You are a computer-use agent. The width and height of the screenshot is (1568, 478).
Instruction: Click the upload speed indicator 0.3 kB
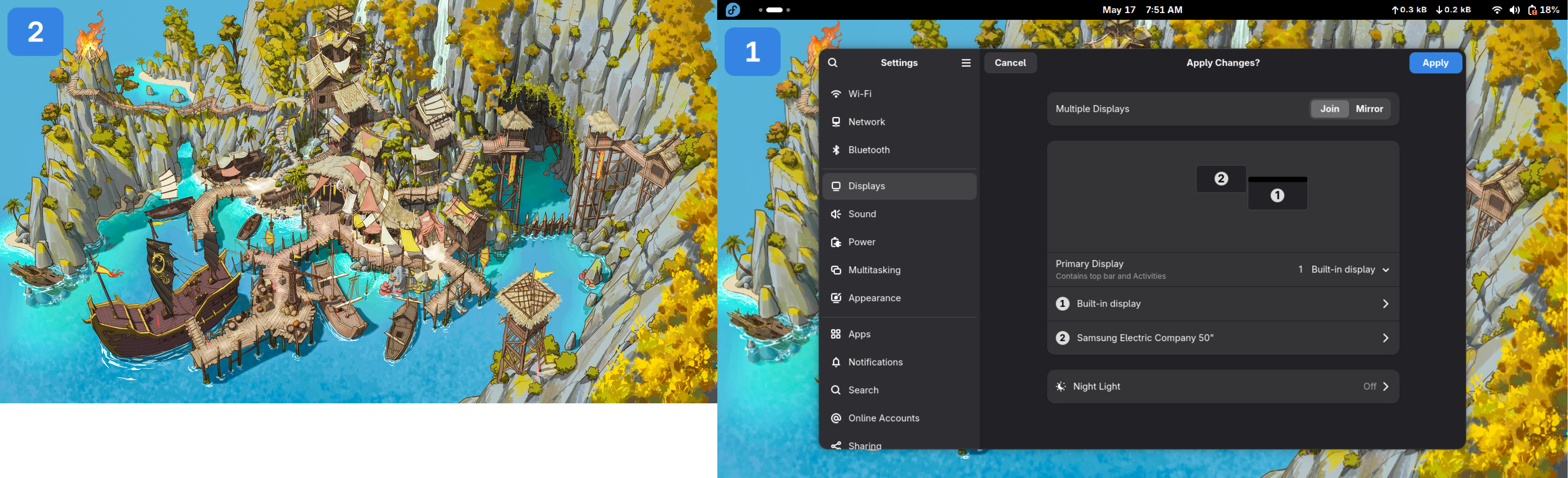coord(1408,10)
